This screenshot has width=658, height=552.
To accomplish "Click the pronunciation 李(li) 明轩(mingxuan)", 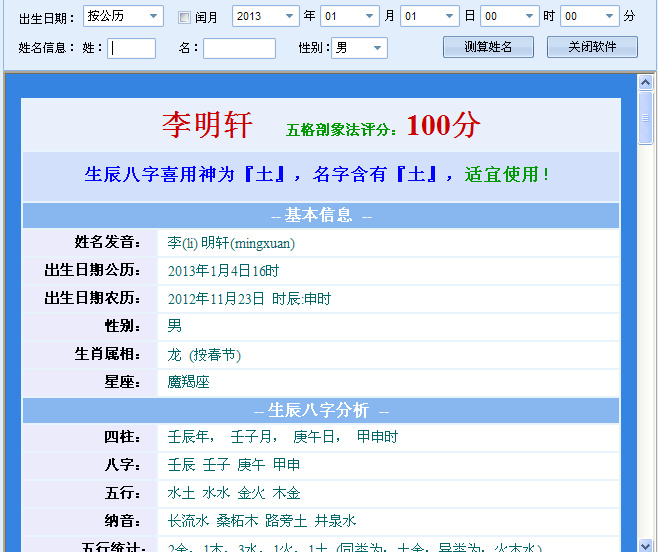I will (x=231, y=243).
